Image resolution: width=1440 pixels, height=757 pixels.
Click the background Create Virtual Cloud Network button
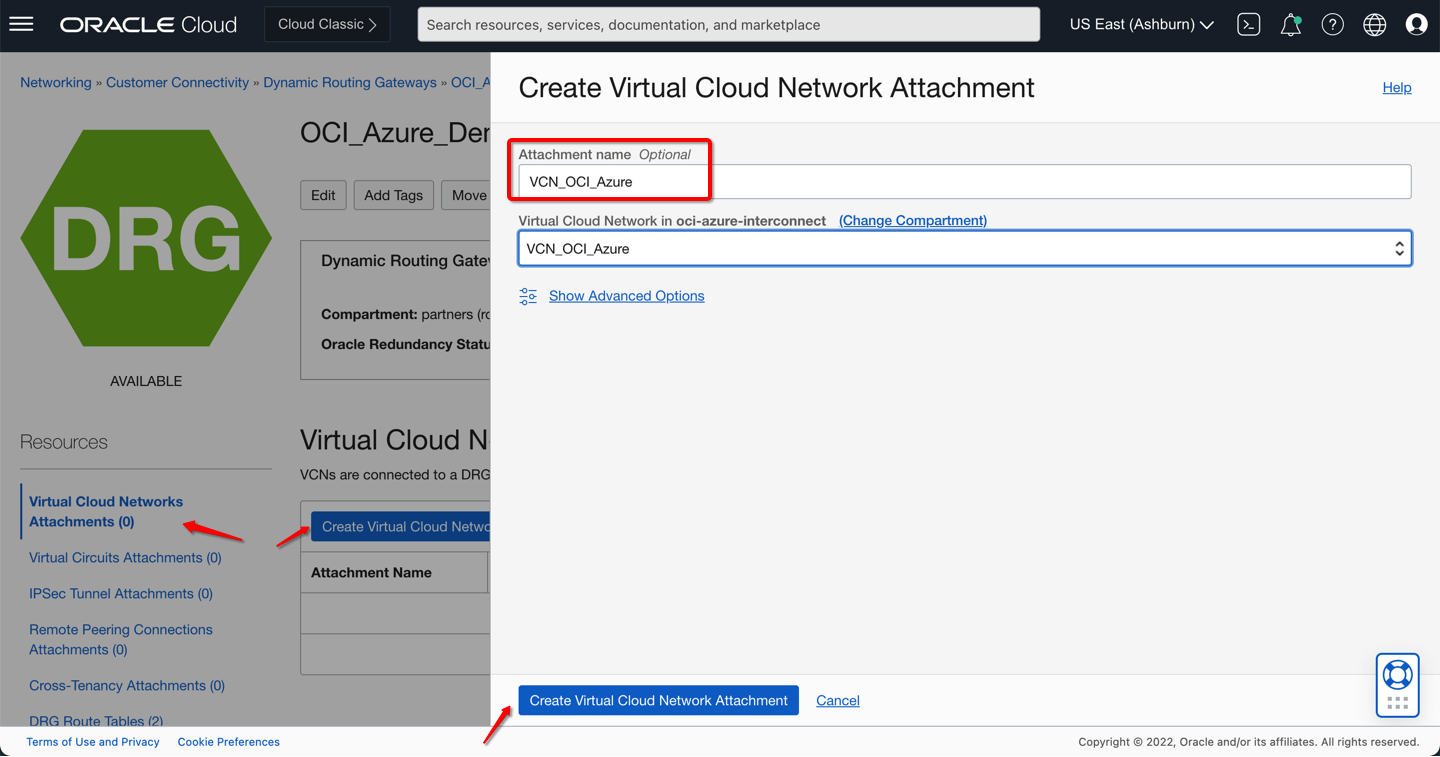click(x=400, y=527)
